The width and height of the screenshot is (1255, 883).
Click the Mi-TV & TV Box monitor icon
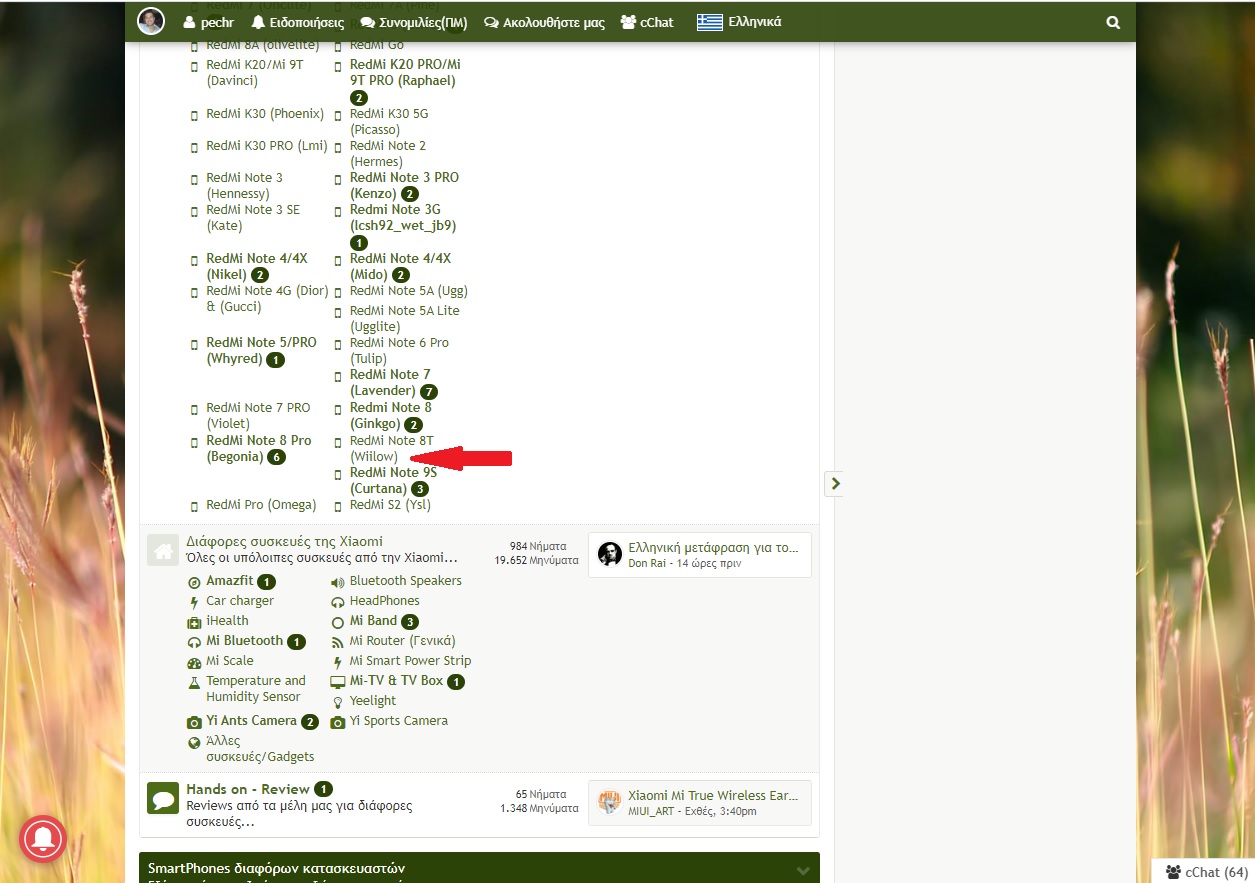(338, 681)
